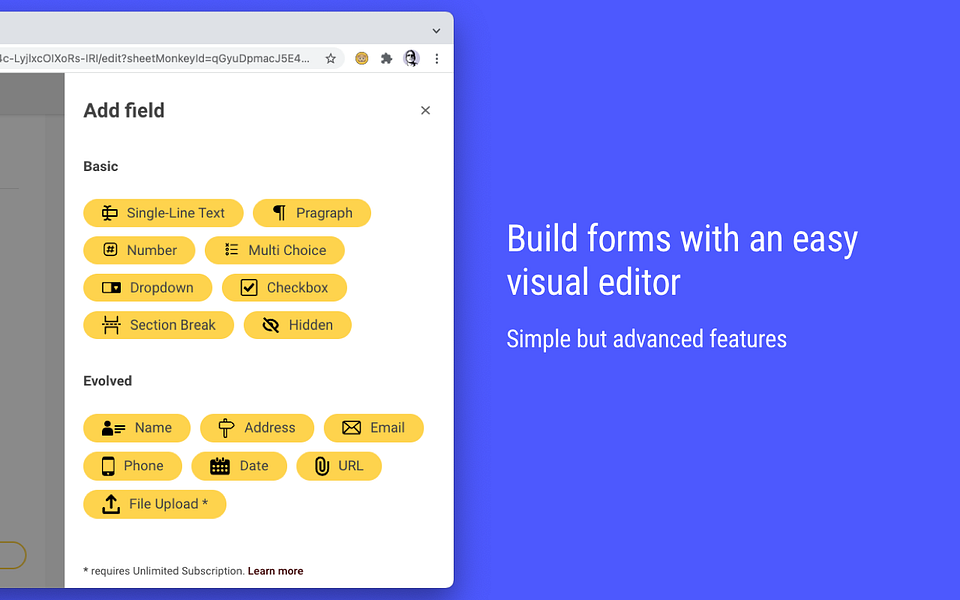Insert a Section Break
The image size is (960, 600).
click(159, 325)
